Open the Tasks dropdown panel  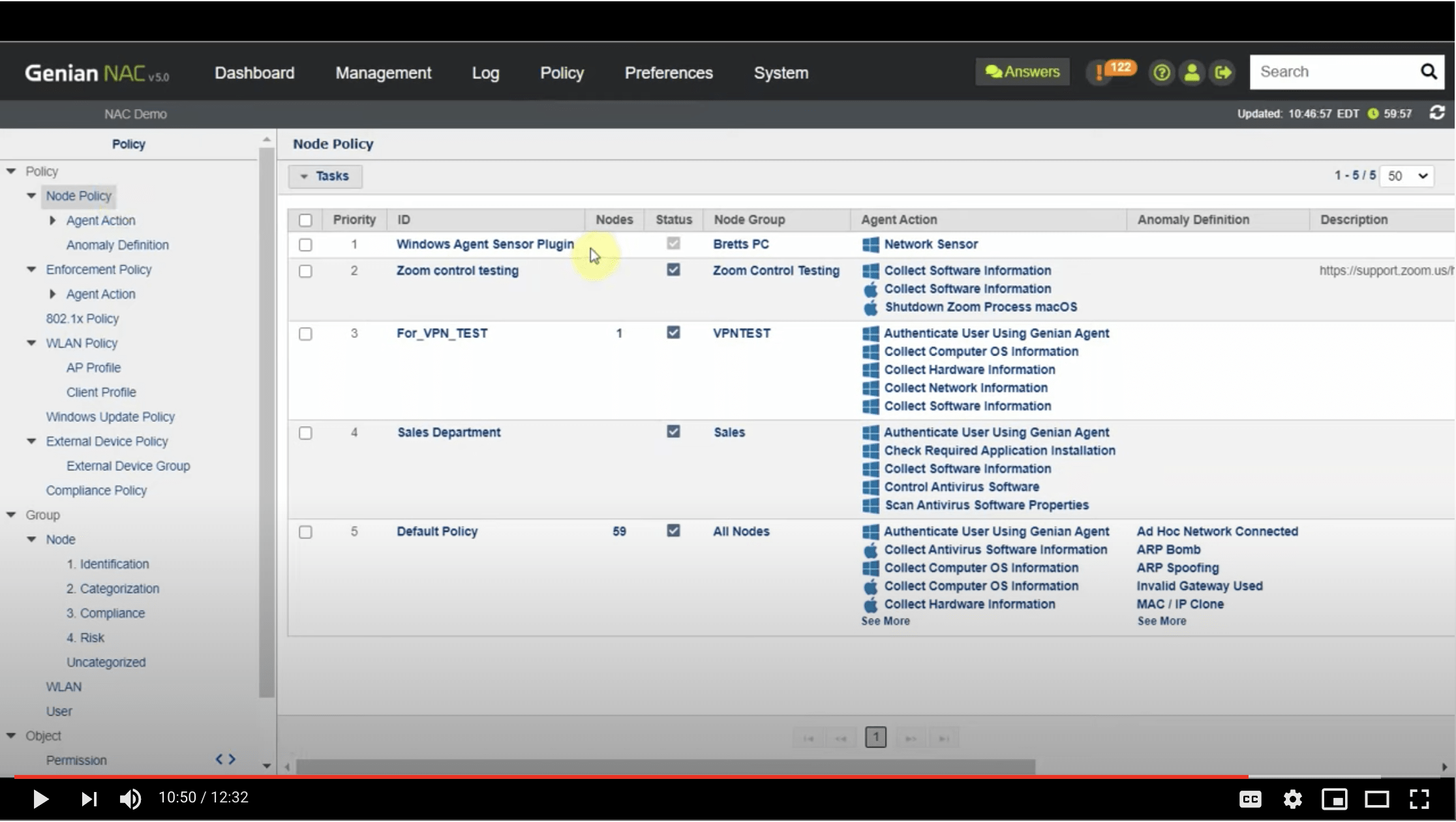click(x=325, y=175)
